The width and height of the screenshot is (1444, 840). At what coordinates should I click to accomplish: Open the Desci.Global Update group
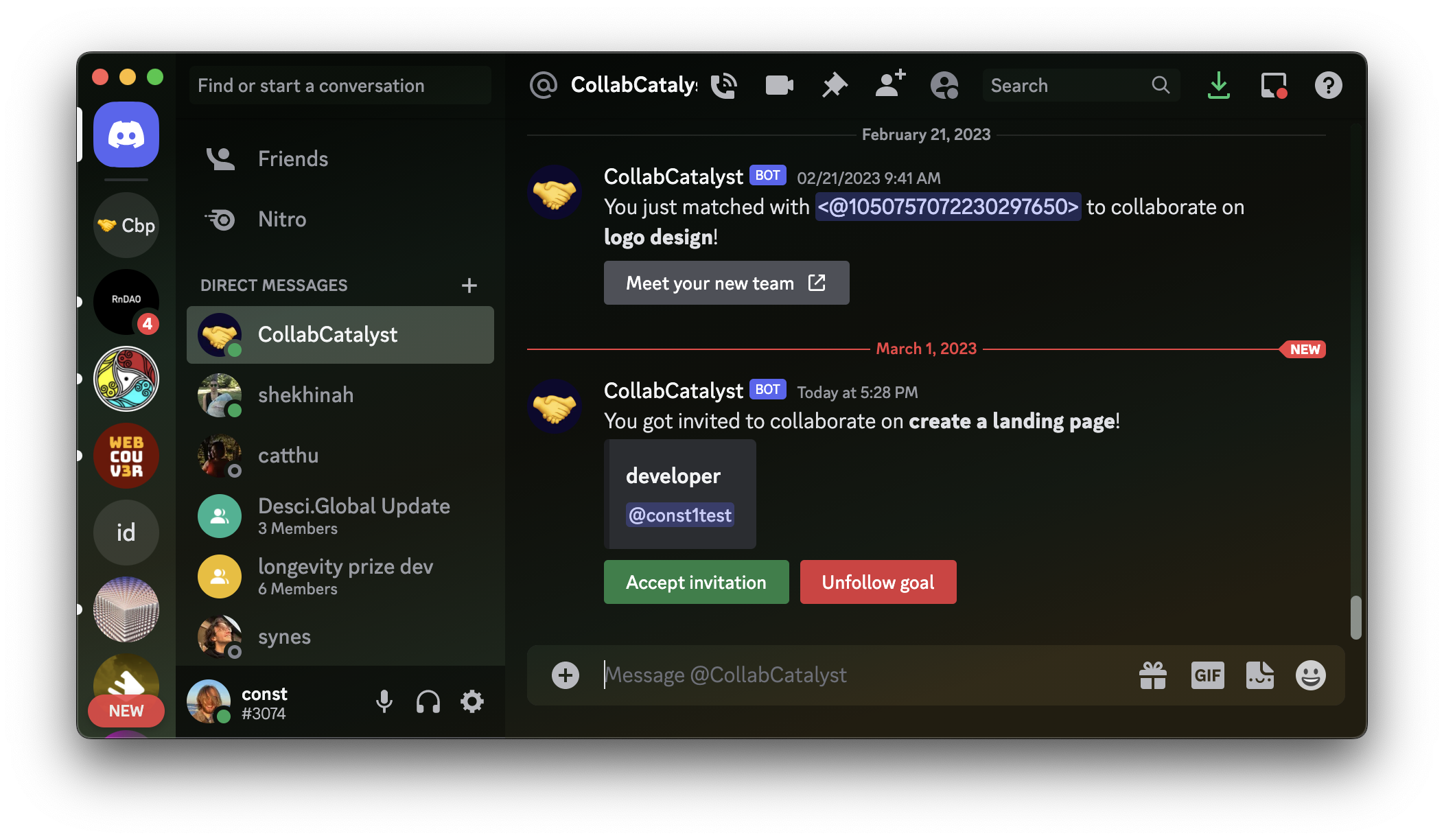point(340,516)
